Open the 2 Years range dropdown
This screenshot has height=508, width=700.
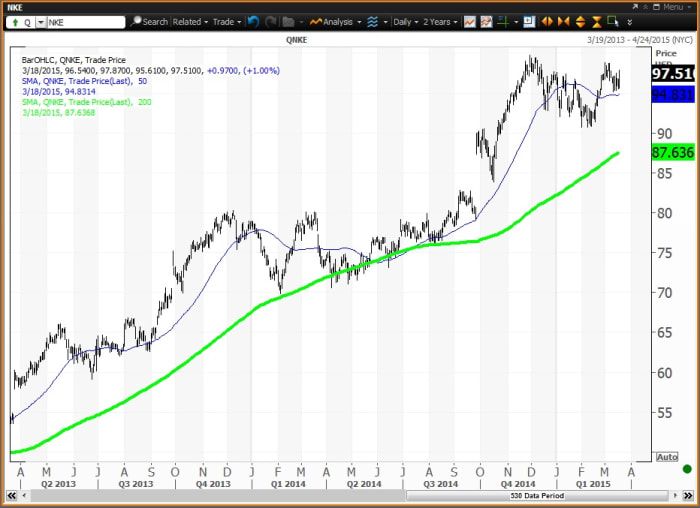click(x=440, y=22)
